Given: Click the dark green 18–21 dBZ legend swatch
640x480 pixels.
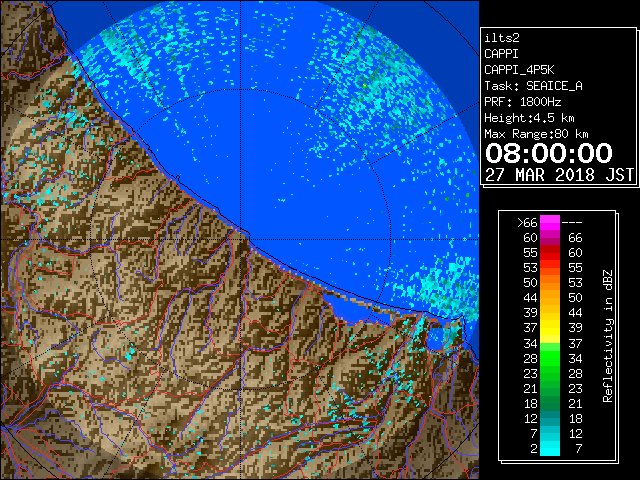Looking at the screenshot, I should [x=550, y=403].
